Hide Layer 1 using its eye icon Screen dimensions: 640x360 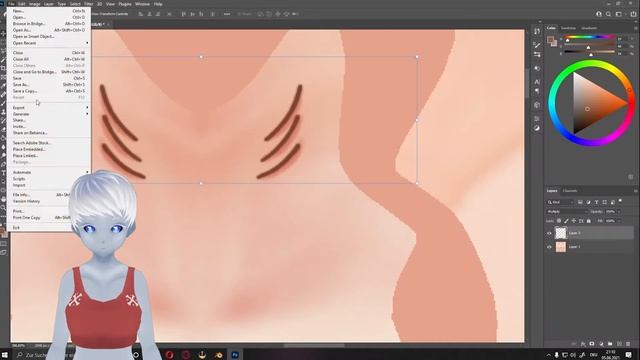pos(549,247)
